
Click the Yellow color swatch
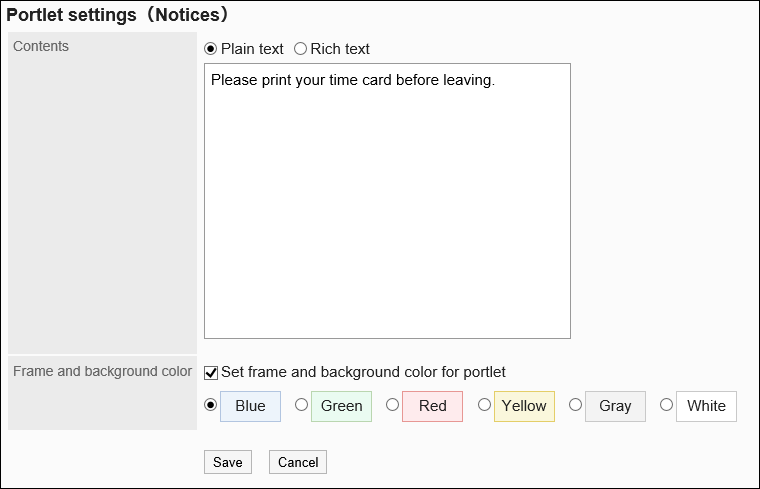(524, 406)
